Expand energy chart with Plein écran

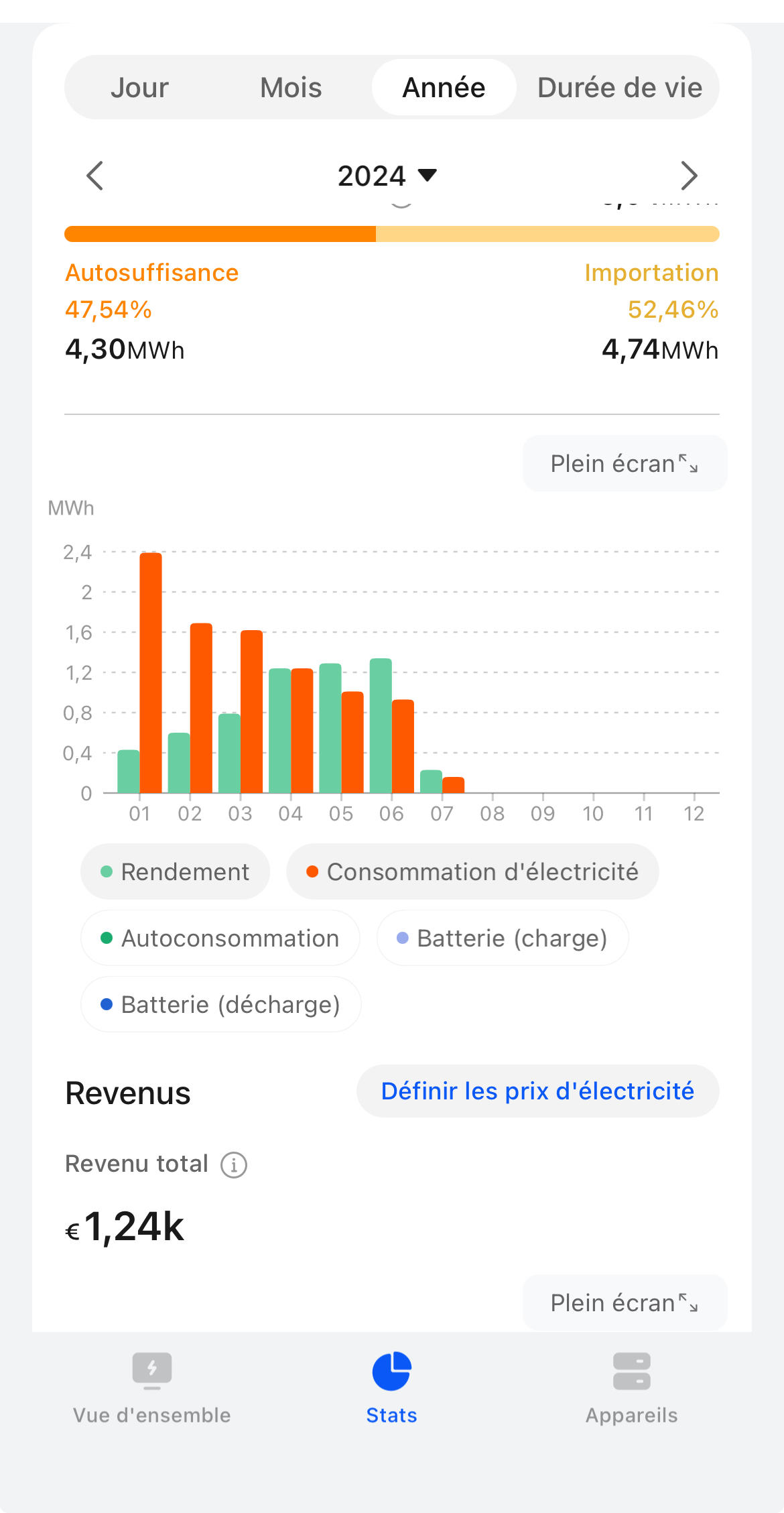[x=624, y=464]
